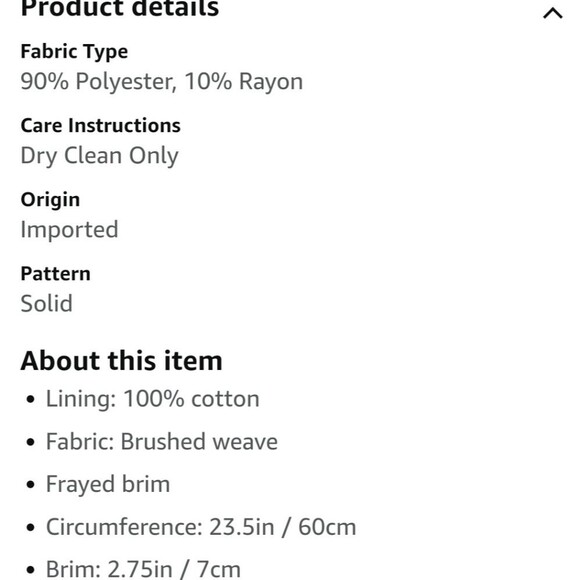Select the Circumference 23.5in / 60cm line
580x580 pixels.
[201, 527]
